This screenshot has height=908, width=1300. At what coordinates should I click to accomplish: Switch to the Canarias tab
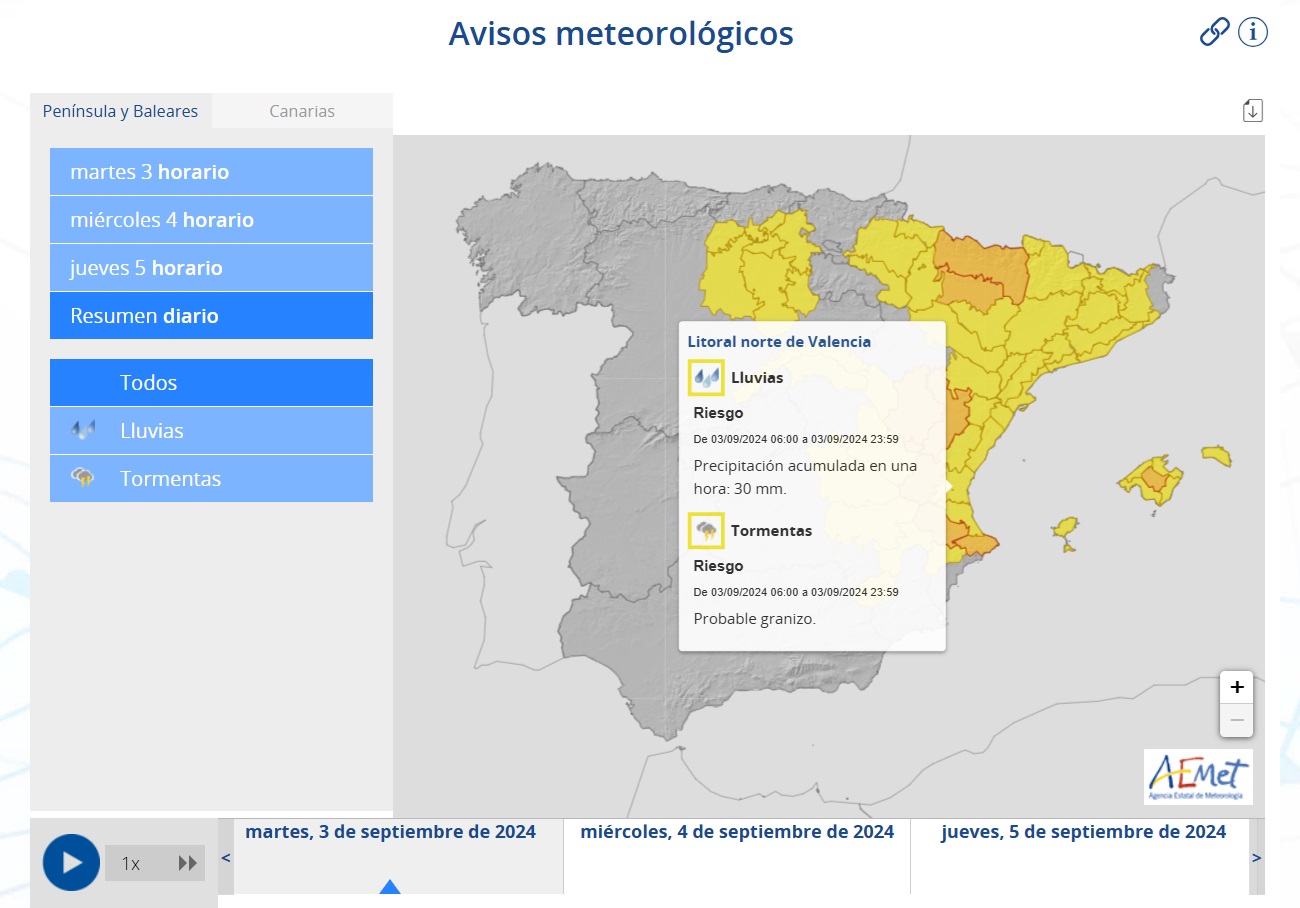tap(301, 111)
